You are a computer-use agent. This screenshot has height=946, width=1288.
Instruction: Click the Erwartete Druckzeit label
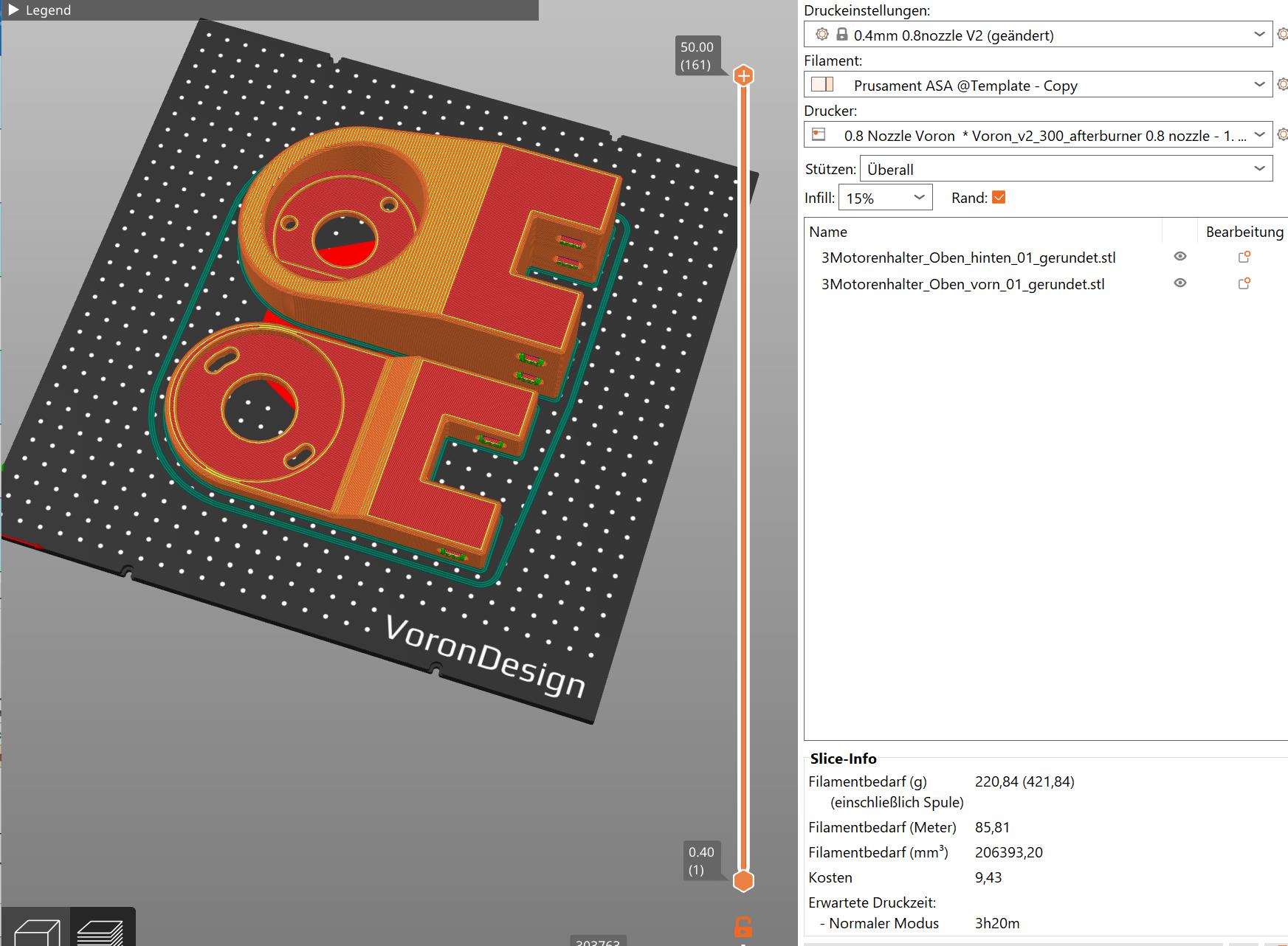pyautogui.click(x=872, y=902)
